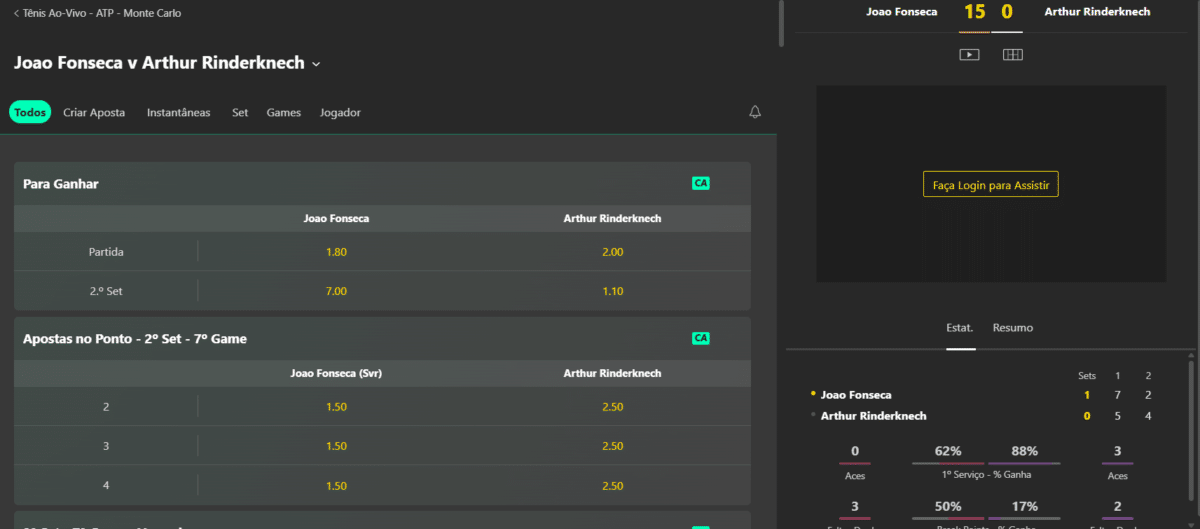Open the Estat. tab

pos(960,328)
